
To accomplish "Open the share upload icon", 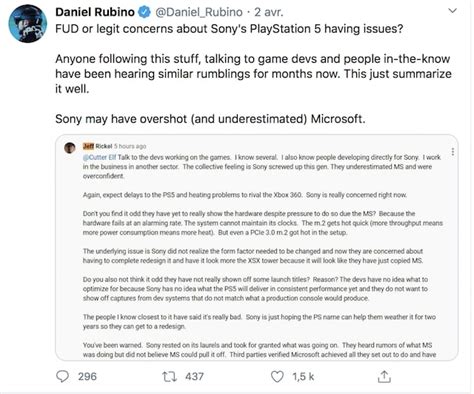I will pos(384,376).
